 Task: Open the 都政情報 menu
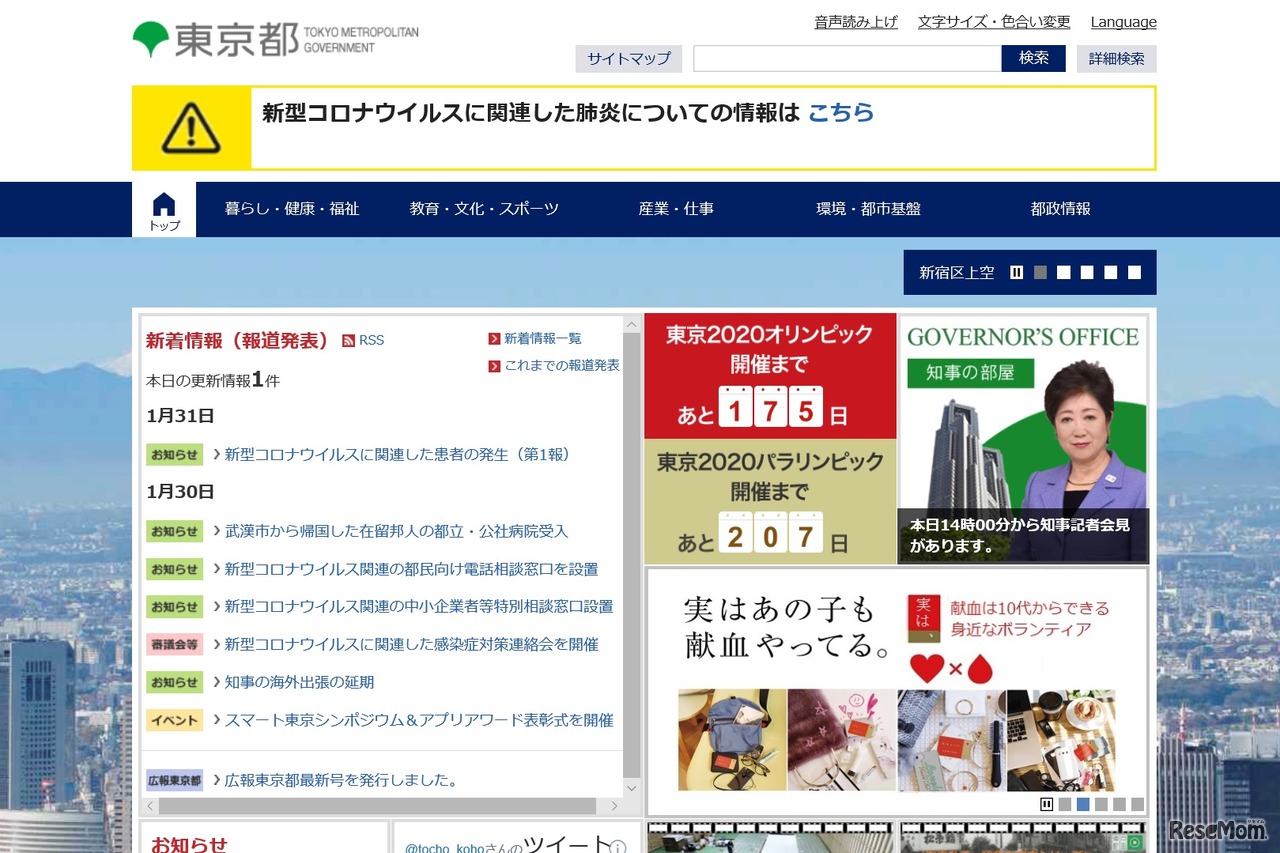[x=1060, y=209]
